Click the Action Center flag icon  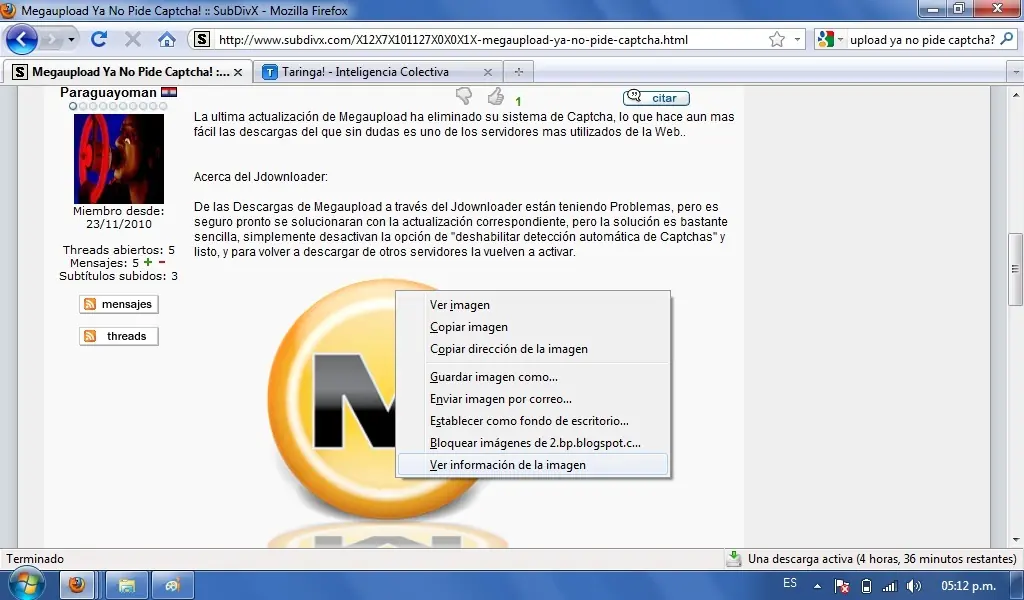tap(842, 586)
